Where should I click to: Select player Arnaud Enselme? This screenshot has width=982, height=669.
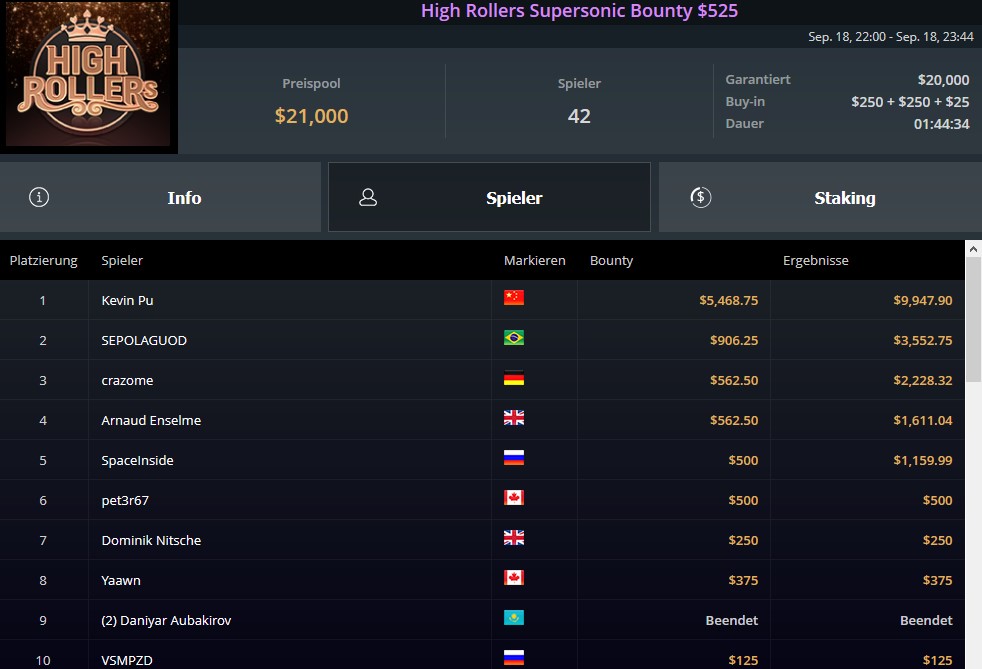coord(151,420)
